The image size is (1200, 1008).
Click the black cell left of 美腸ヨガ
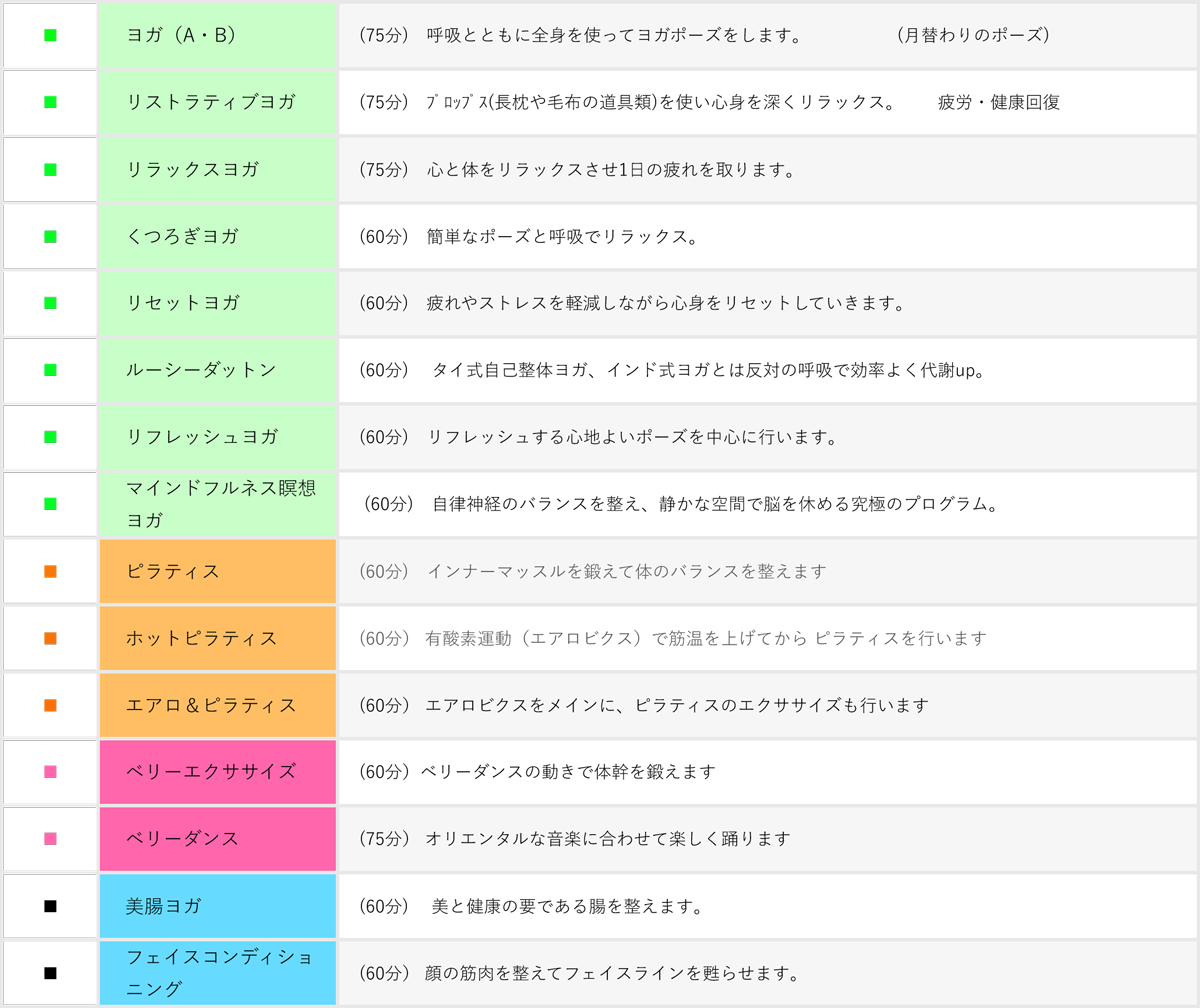tap(50, 906)
